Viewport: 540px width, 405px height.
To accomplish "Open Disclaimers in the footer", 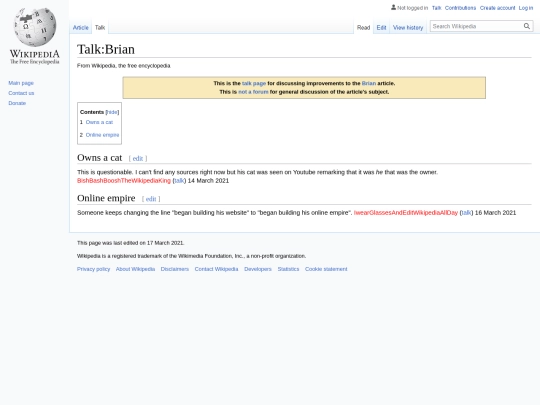I will [175, 269].
